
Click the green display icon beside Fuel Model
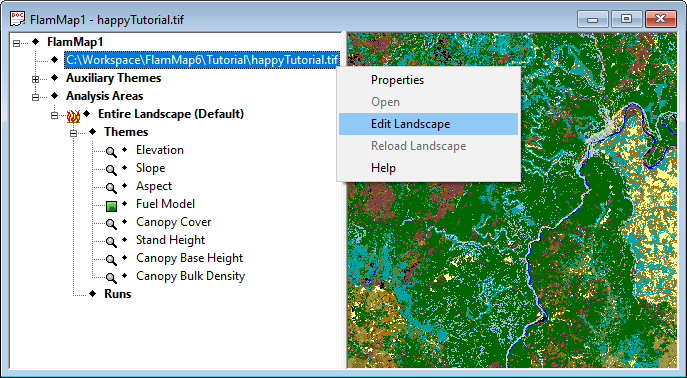[x=111, y=205]
